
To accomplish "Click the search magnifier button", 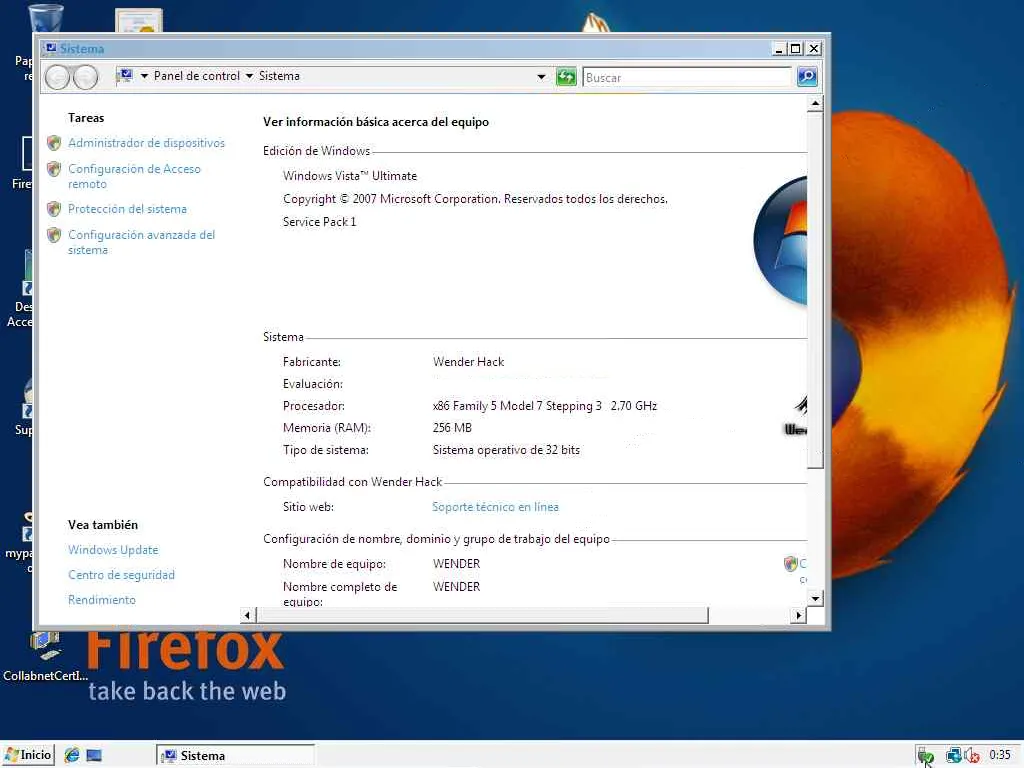I will tap(807, 77).
